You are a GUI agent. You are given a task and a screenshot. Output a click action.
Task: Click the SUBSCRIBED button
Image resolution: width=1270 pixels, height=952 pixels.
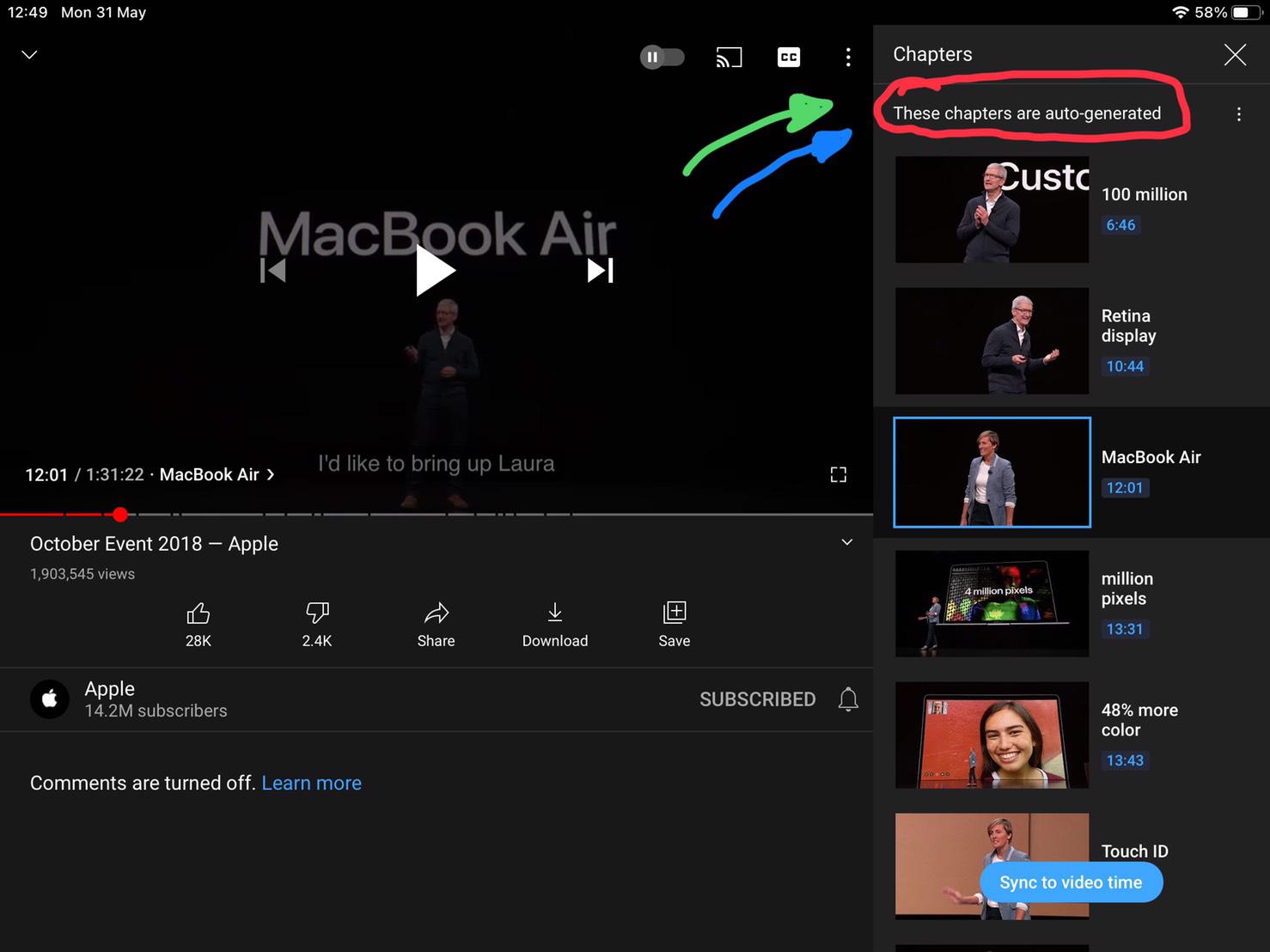(x=758, y=699)
